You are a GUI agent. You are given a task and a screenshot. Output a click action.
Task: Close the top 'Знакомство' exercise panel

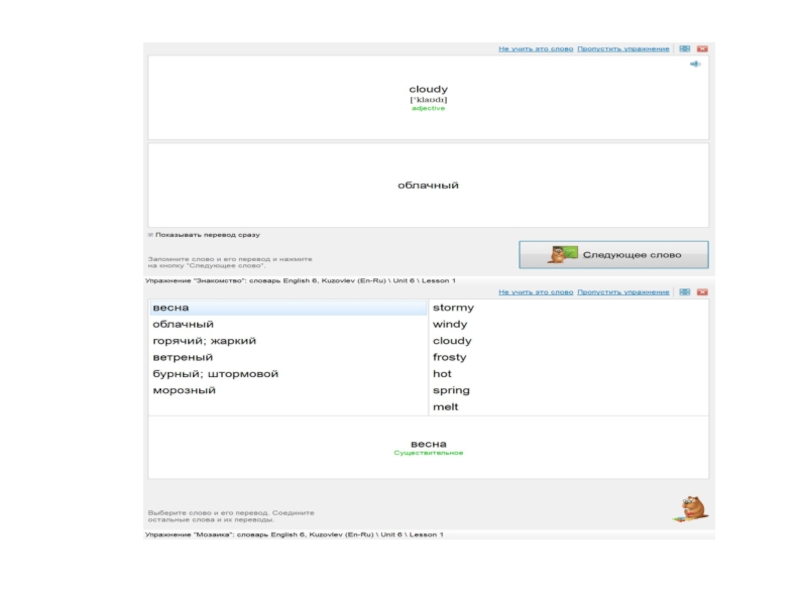coord(702,48)
